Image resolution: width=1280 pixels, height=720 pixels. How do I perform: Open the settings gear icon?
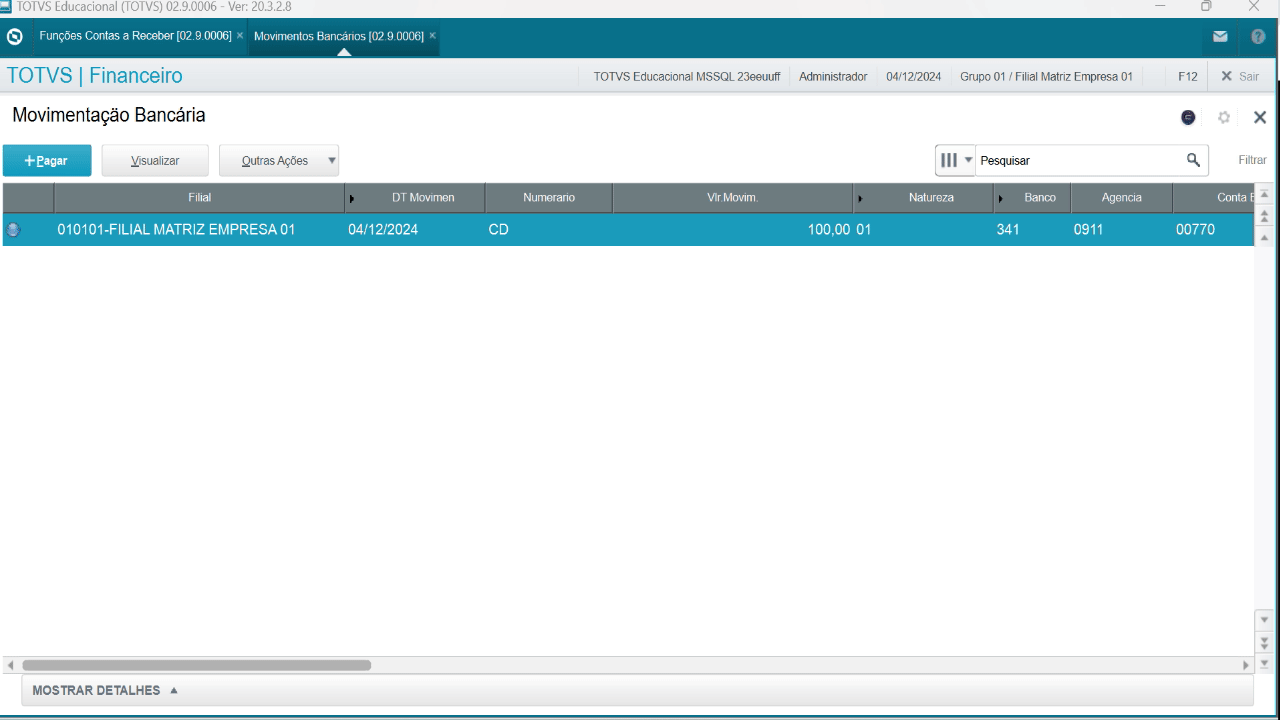tap(1223, 117)
